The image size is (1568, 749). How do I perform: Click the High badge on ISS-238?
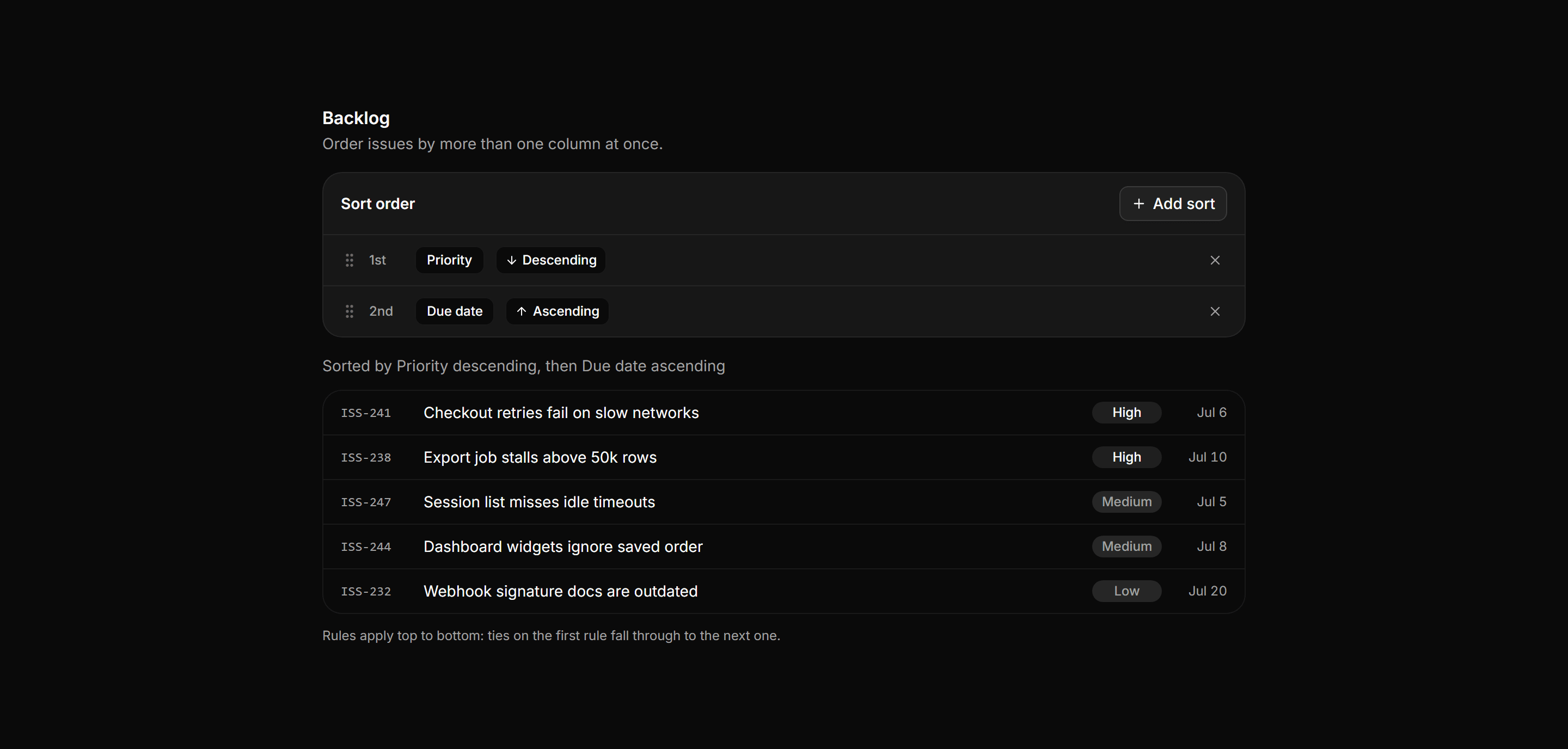tap(1126, 457)
